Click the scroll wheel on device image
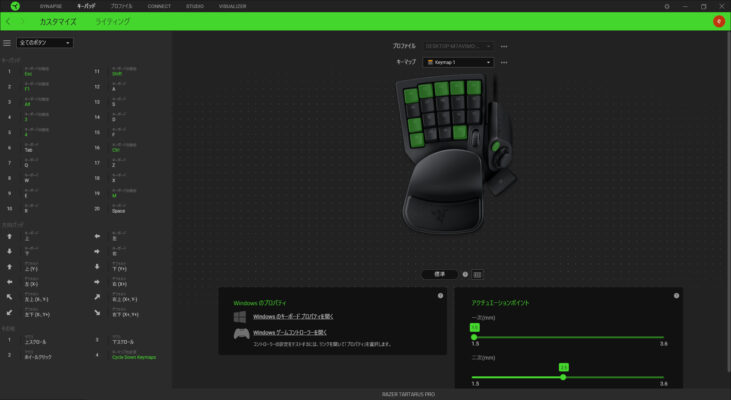 tap(475, 138)
